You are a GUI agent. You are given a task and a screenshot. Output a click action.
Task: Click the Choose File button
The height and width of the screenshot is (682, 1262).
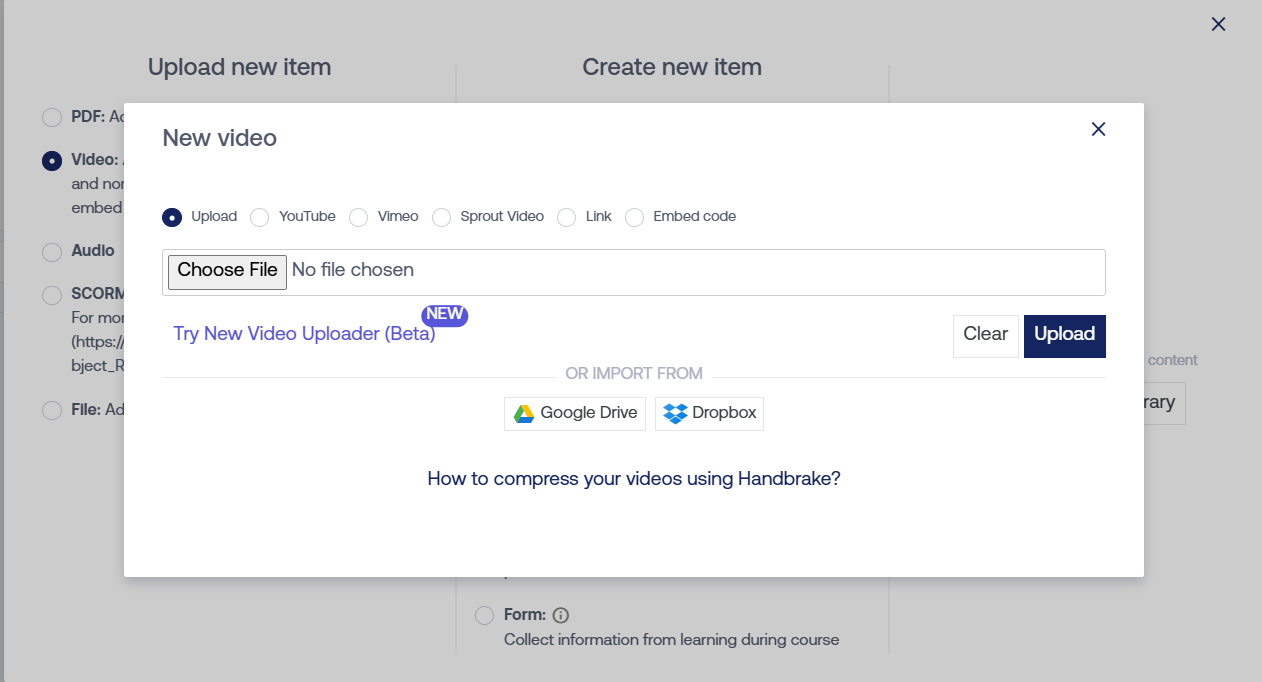(227, 271)
